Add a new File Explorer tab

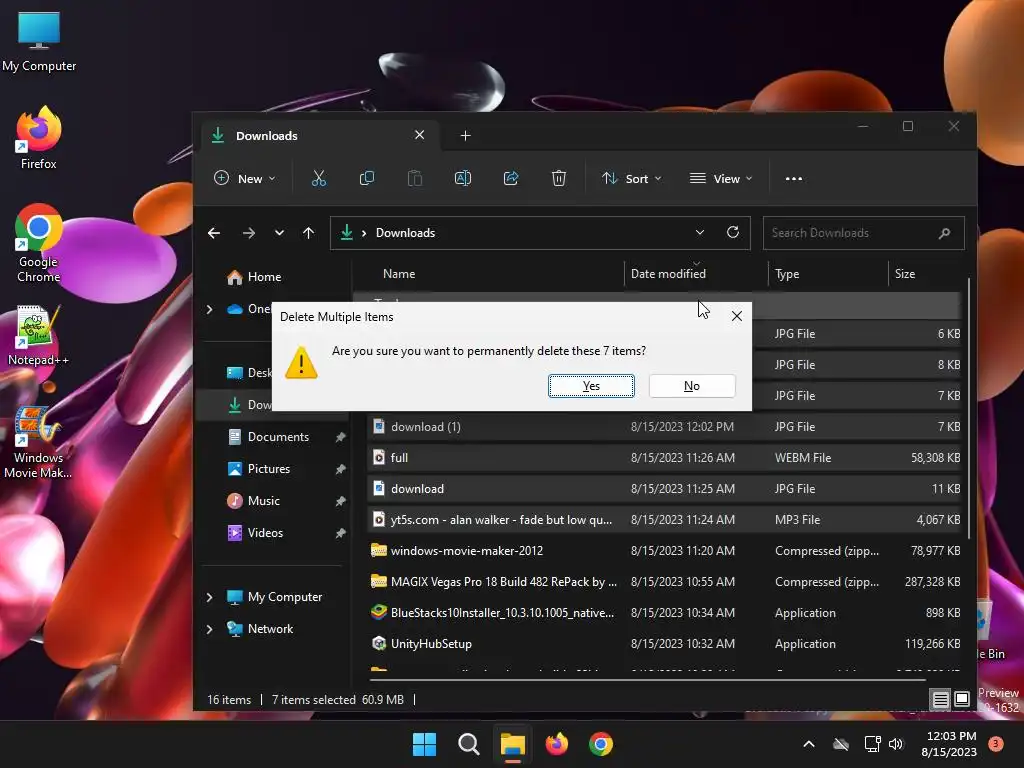(x=465, y=135)
